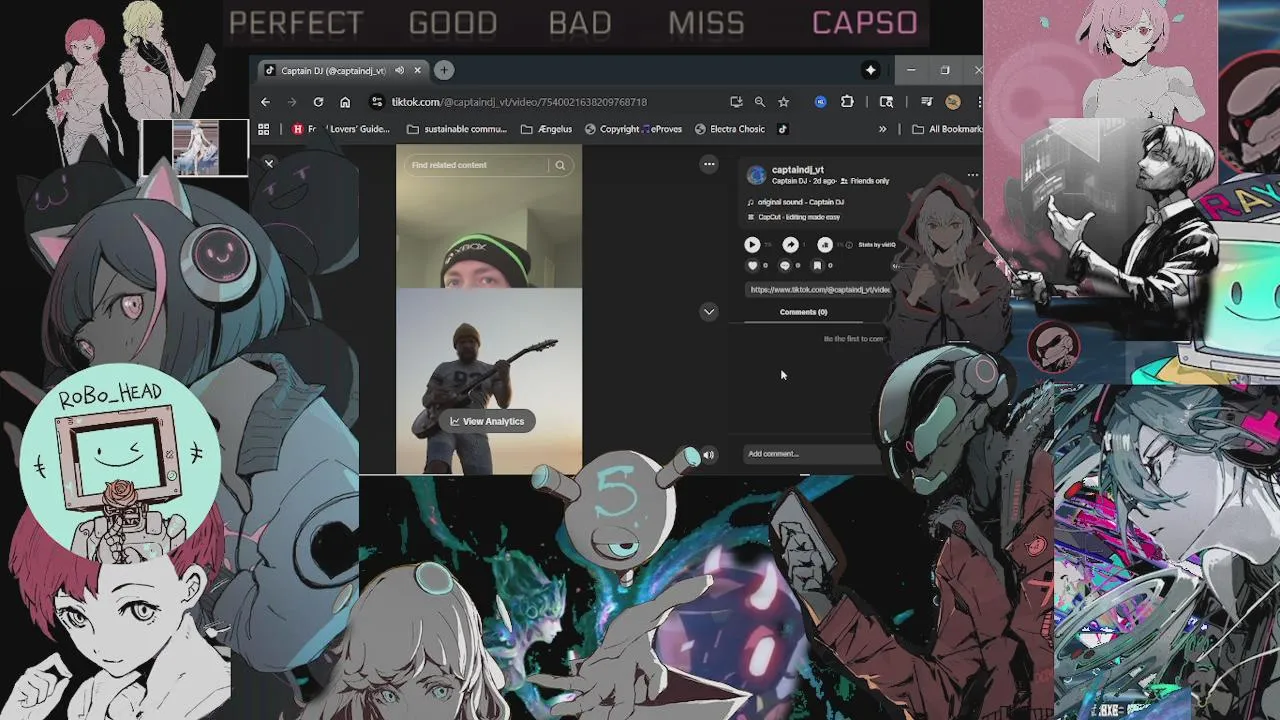
Task: Open the browser home page
Action: click(345, 102)
